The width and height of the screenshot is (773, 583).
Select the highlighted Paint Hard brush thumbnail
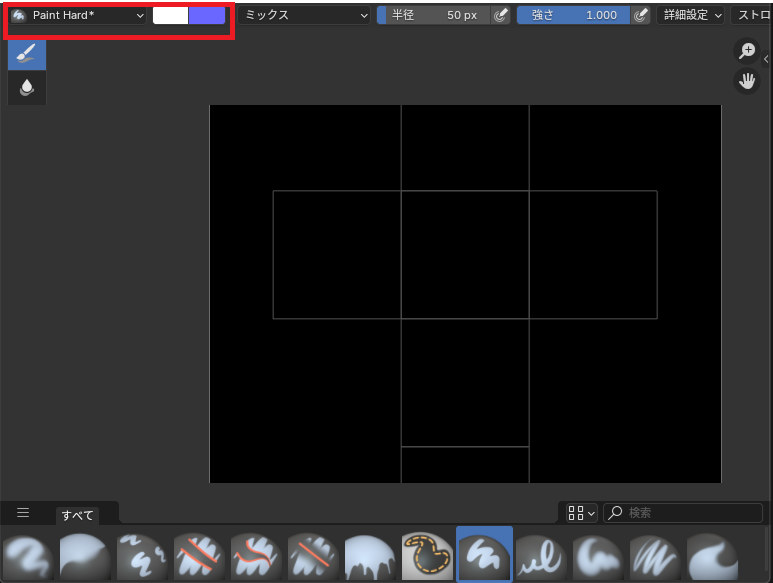485,554
